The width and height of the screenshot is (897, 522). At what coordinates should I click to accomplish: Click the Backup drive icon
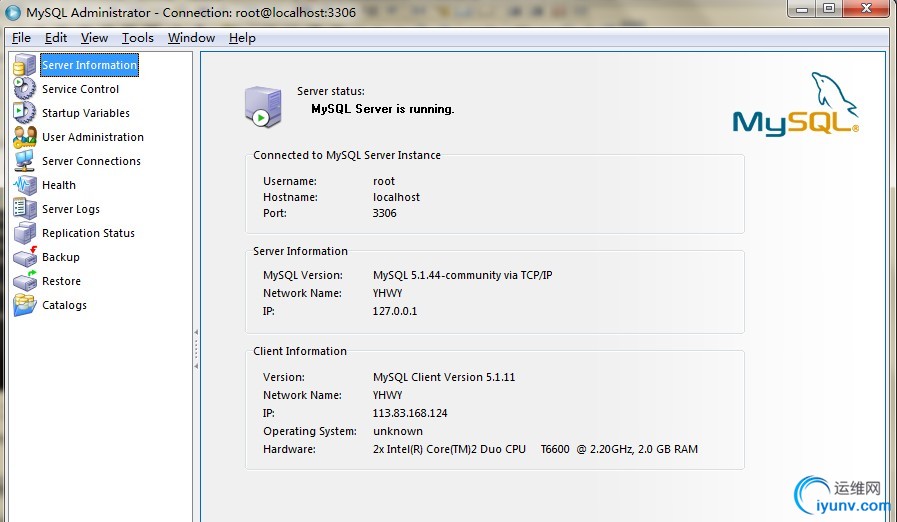click(x=25, y=257)
